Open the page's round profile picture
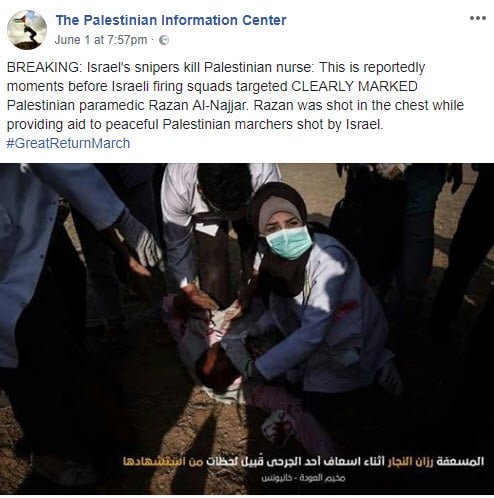Image resolution: width=494 pixels, height=498 pixels. [x=27, y=30]
